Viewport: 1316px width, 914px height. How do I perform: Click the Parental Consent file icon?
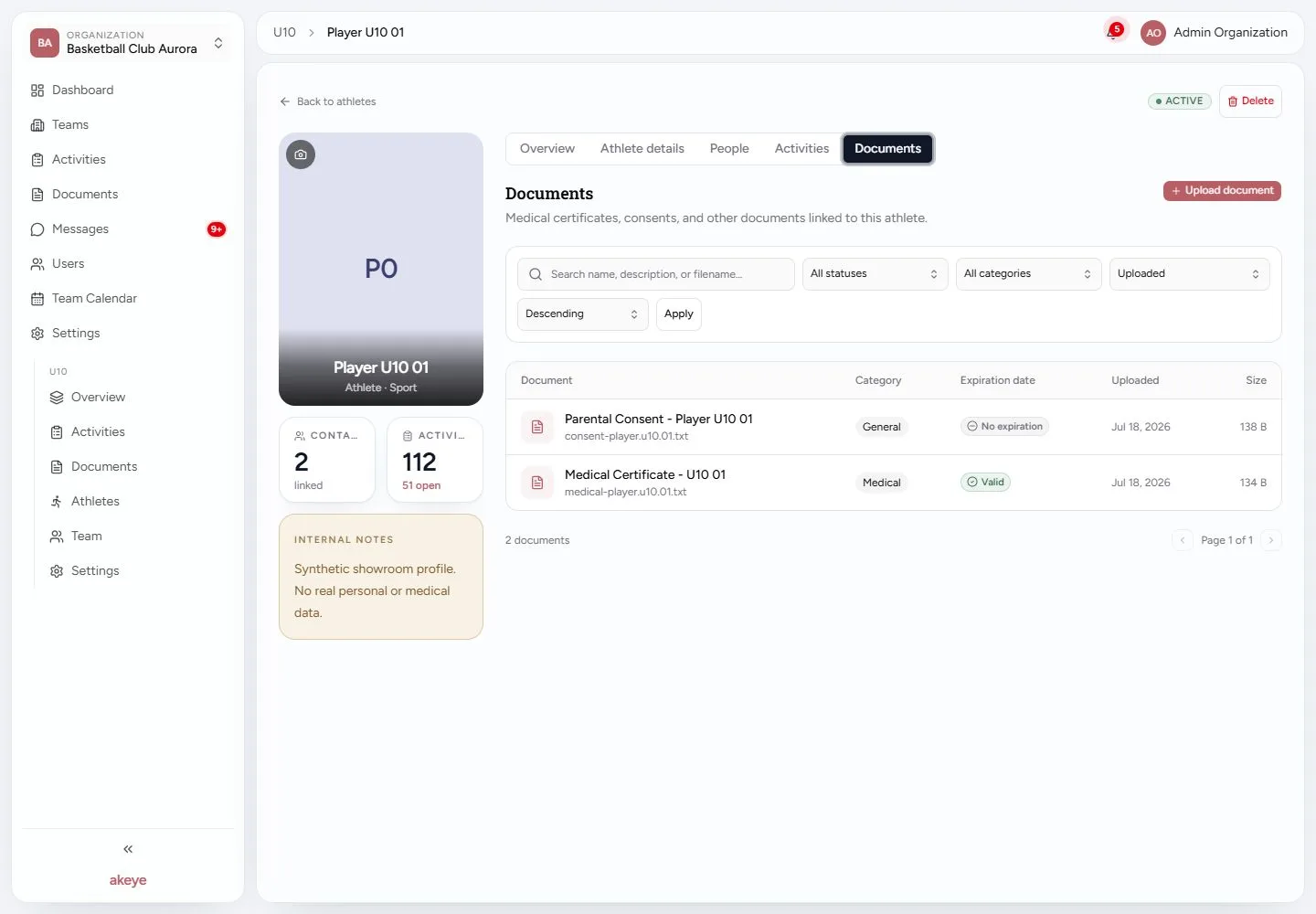point(537,427)
